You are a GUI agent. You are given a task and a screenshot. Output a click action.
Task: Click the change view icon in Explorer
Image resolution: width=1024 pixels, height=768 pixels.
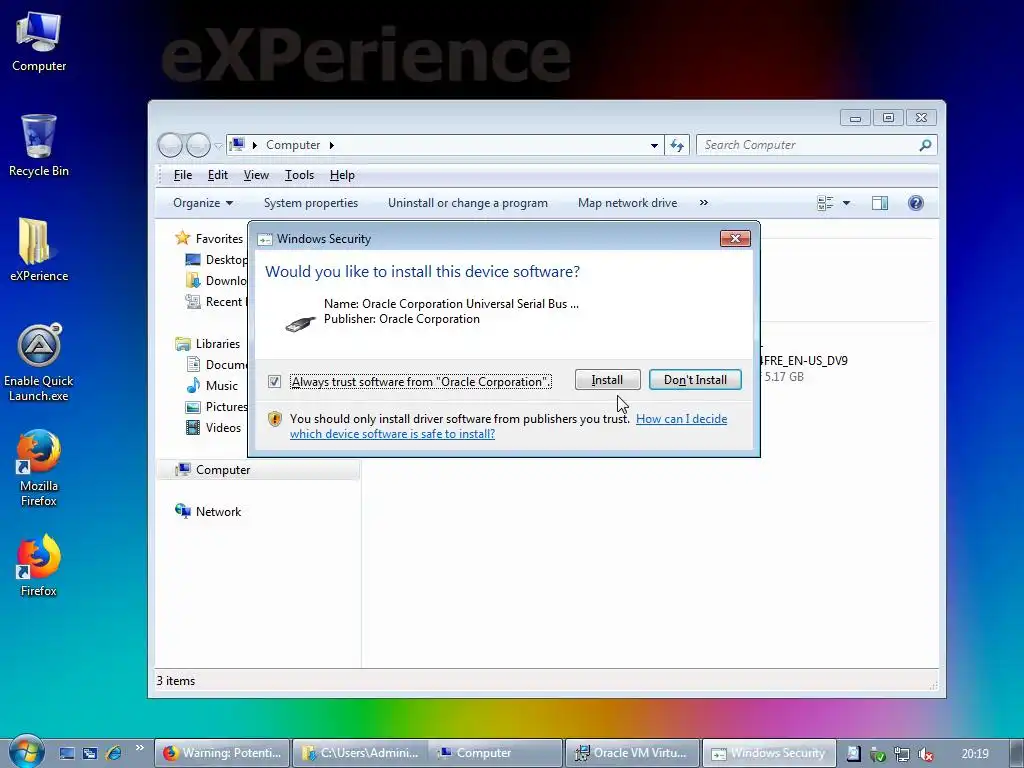tap(825, 203)
